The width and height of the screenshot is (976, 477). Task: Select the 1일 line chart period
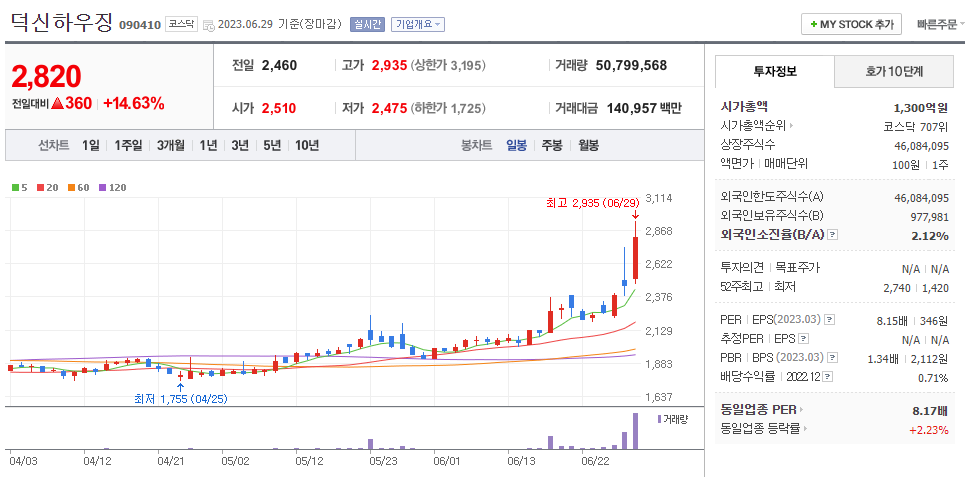[x=90, y=145]
